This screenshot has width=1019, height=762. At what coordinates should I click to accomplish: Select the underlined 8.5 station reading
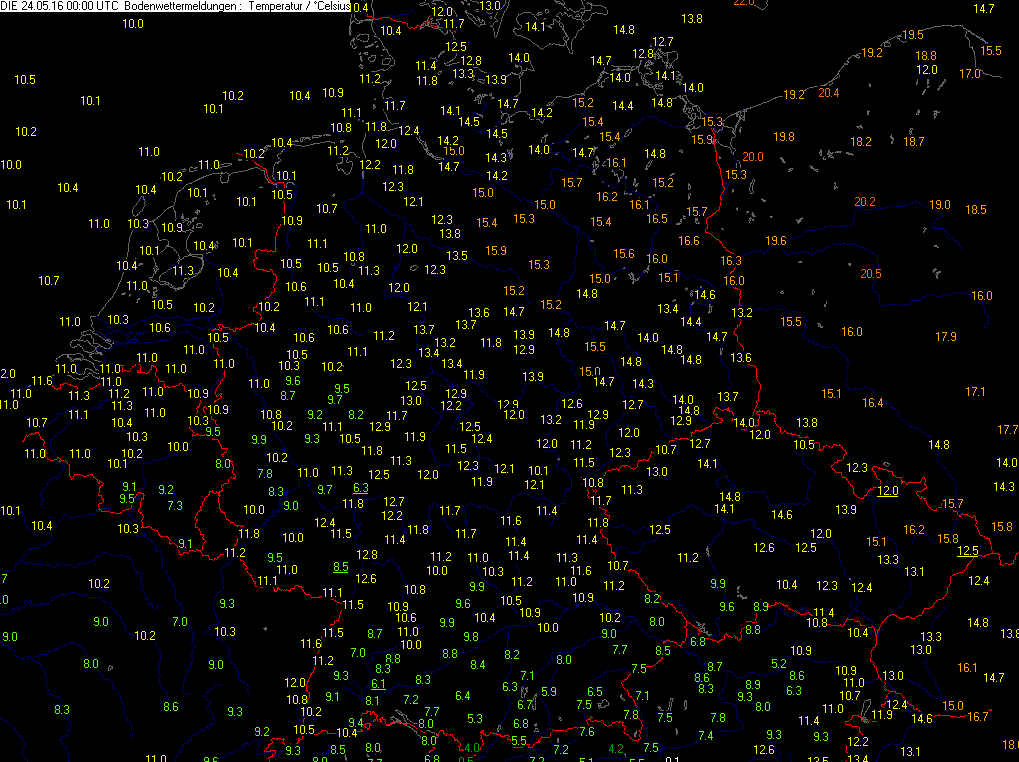(x=340, y=566)
